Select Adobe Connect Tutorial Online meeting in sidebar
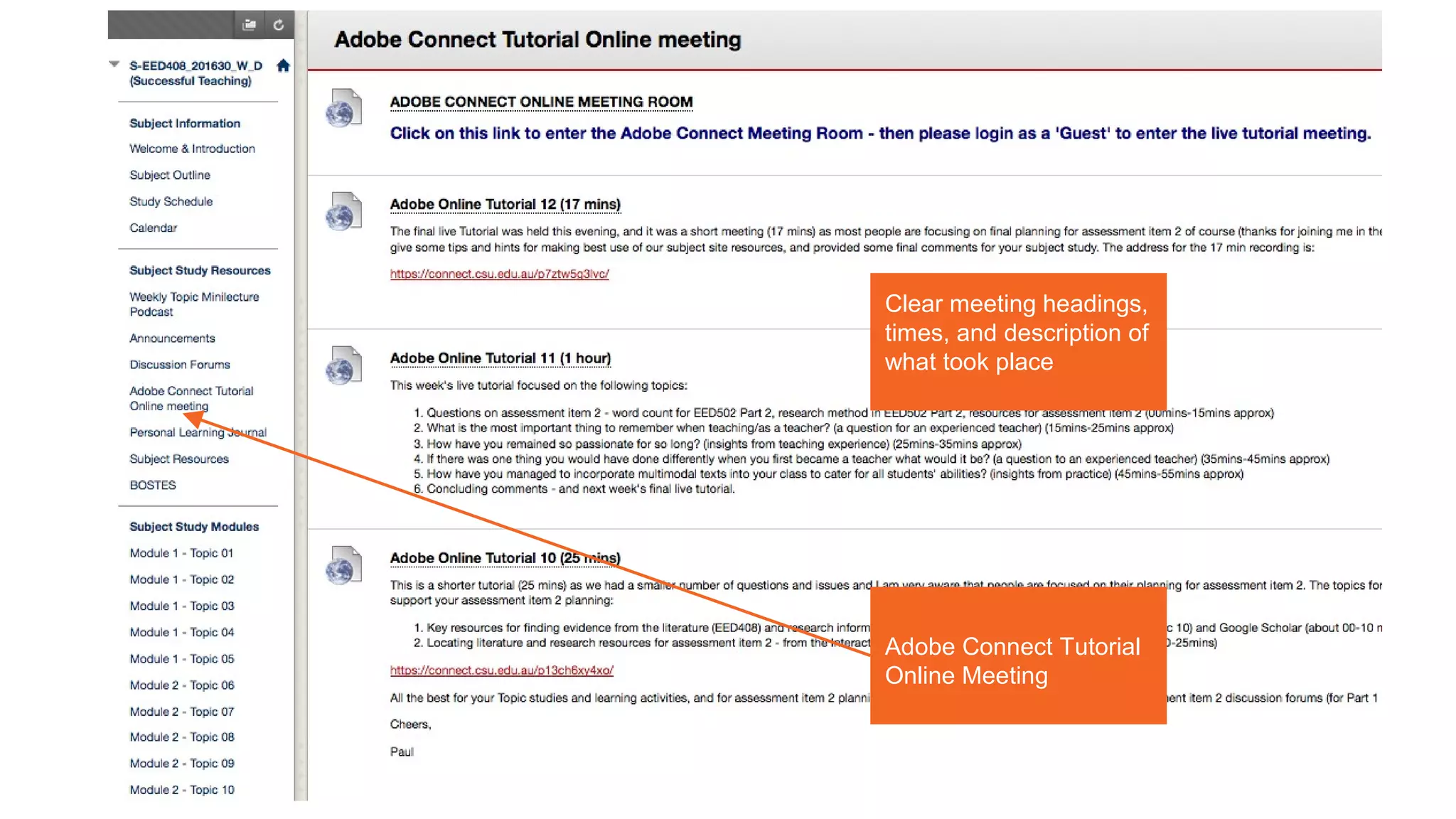 [x=191, y=399]
